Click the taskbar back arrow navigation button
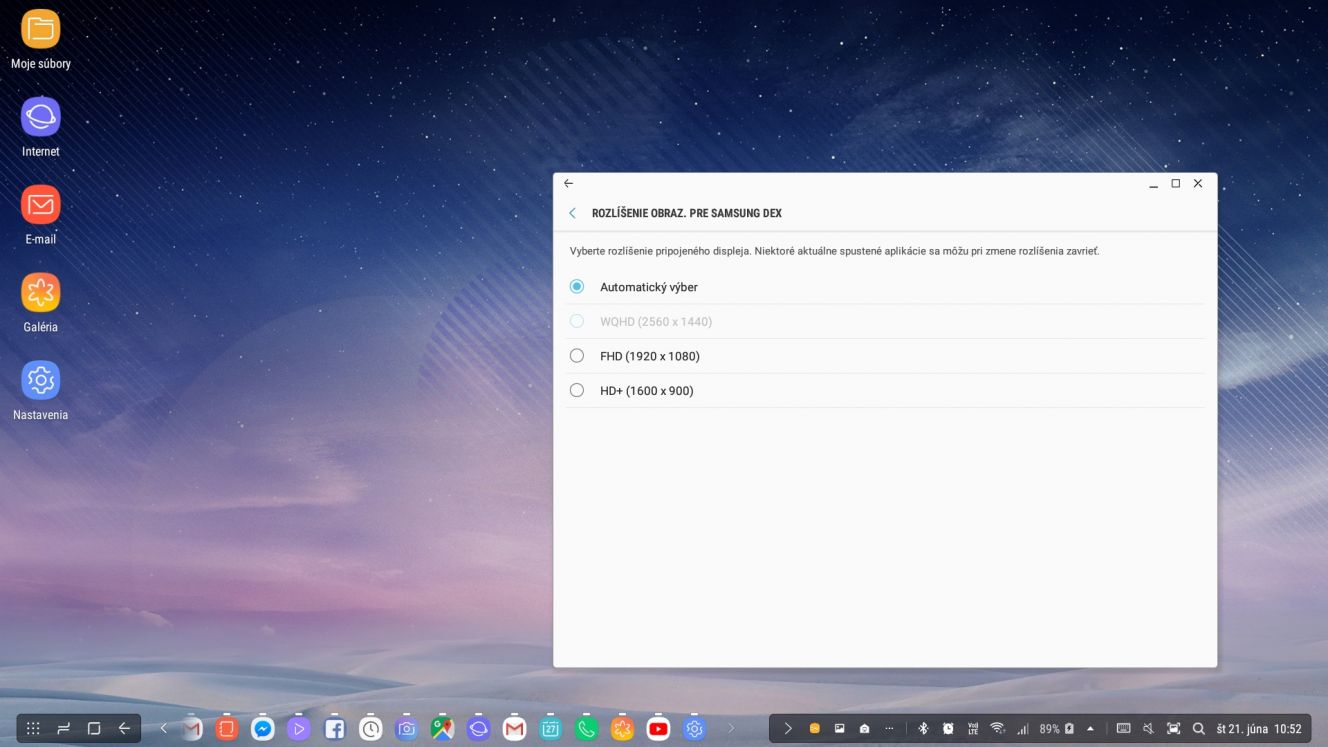 click(x=124, y=729)
